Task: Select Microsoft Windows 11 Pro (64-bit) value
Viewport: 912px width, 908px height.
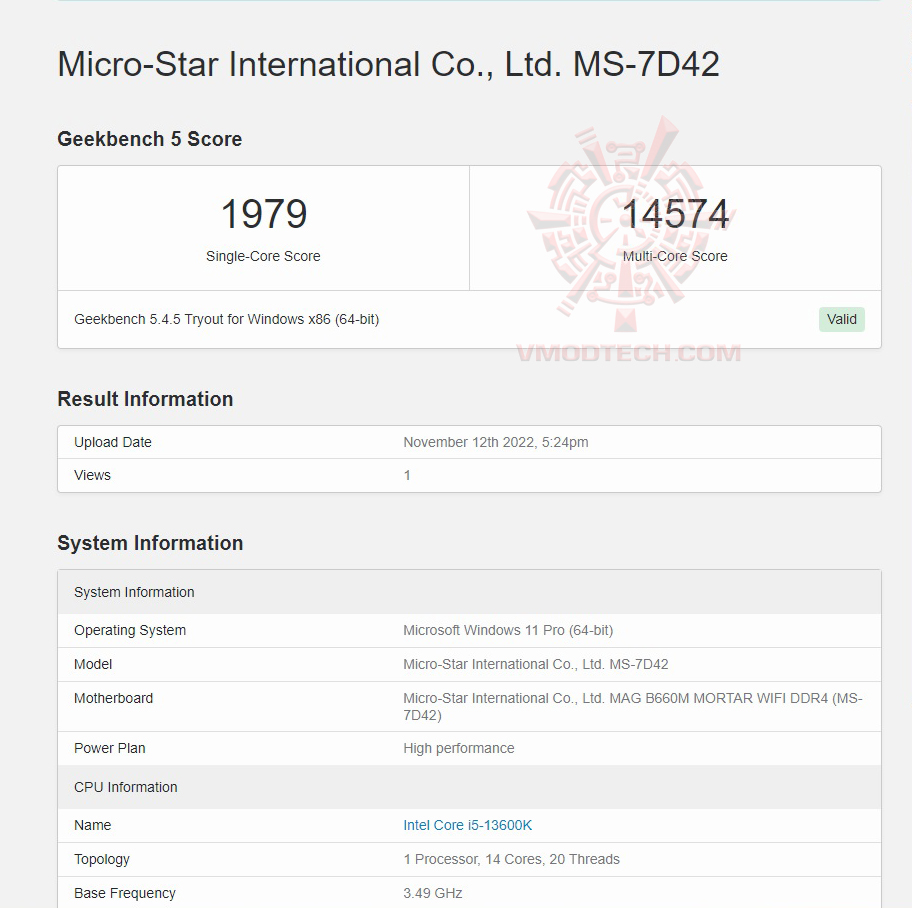Action: pos(508,630)
